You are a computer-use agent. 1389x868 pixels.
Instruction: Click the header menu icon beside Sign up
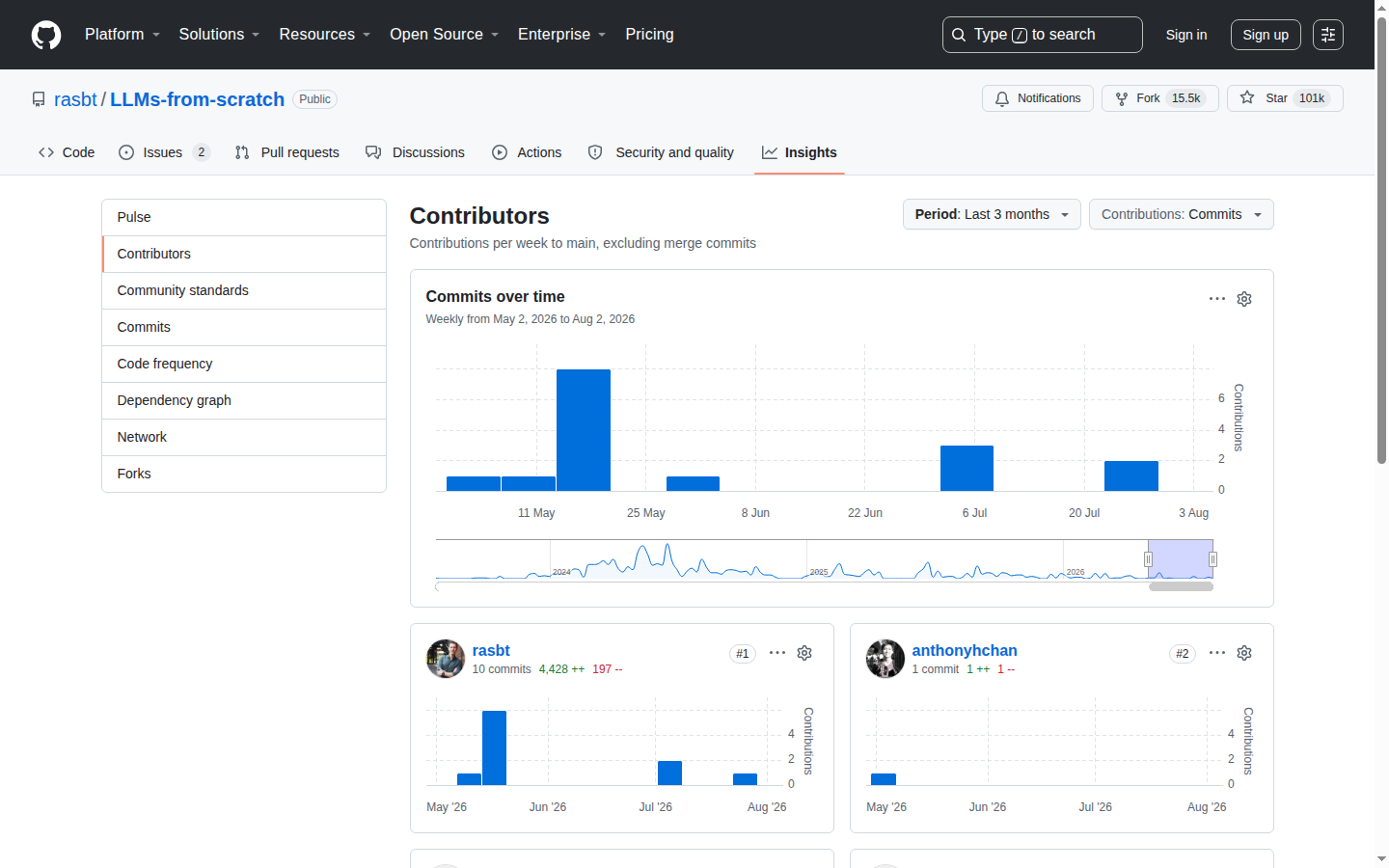[1328, 35]
